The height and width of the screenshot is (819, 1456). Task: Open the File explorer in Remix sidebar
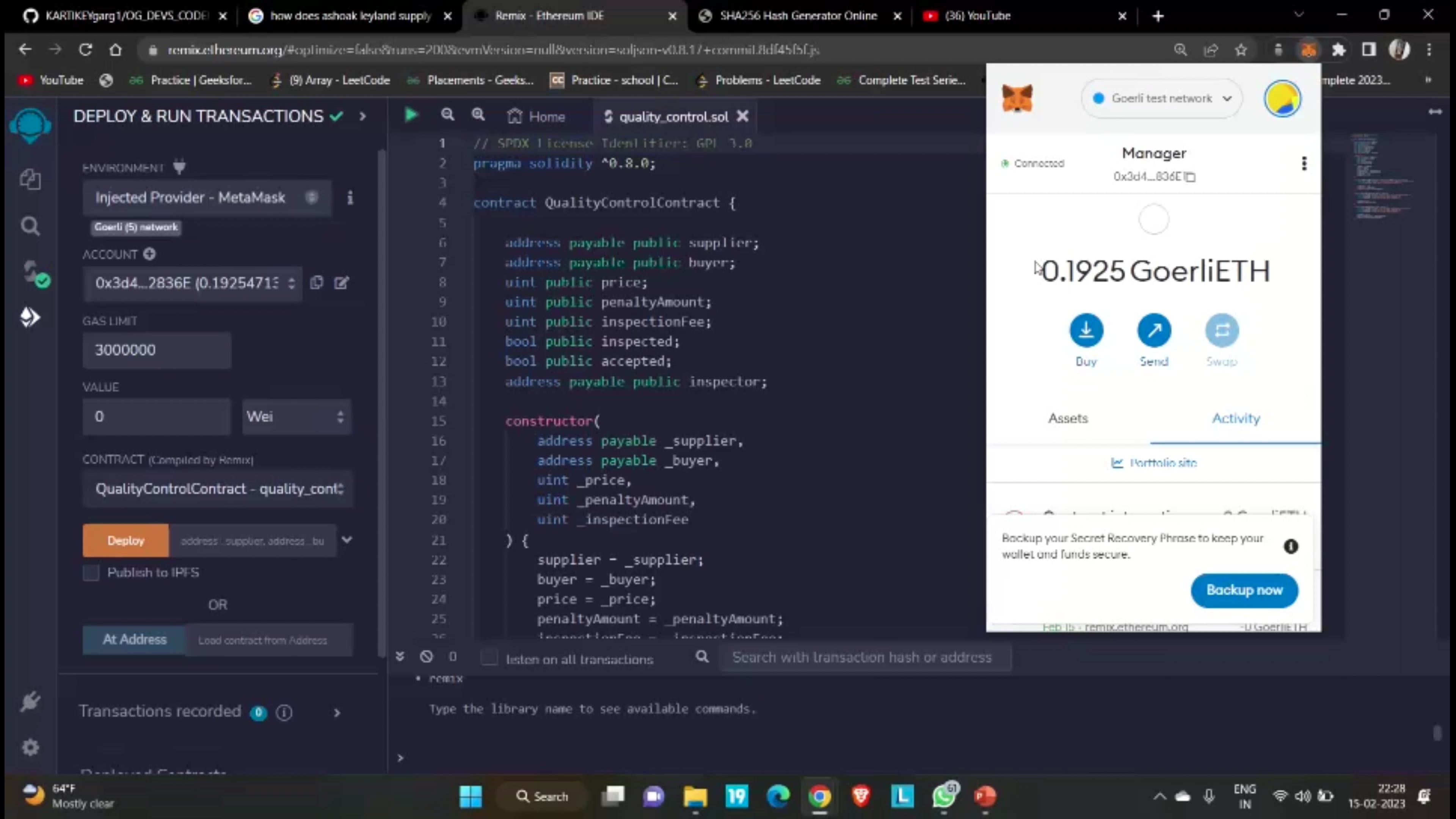pos(30,180)
